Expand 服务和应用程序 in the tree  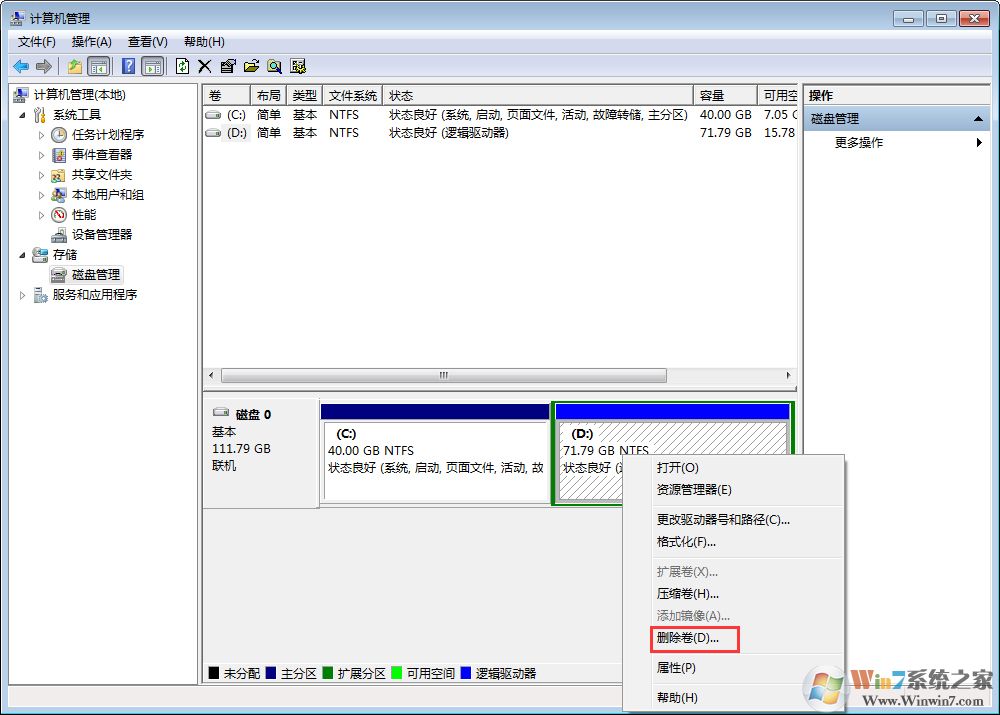[23, 294]
